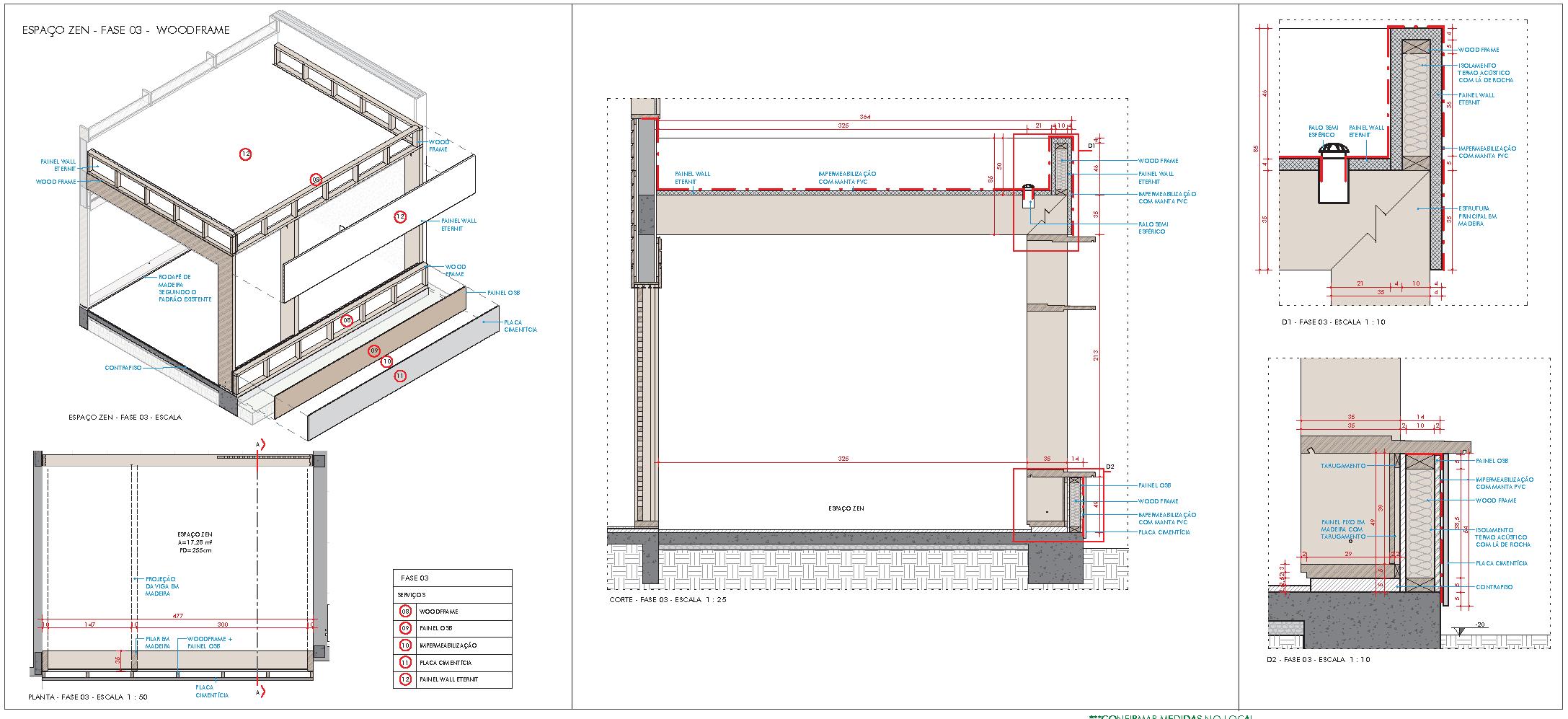This screenshot has height=719, width=1568.
Task: Select the caption "CORTE - FASE 03 - ESCALA 1 : 25"
Action: 668,600
